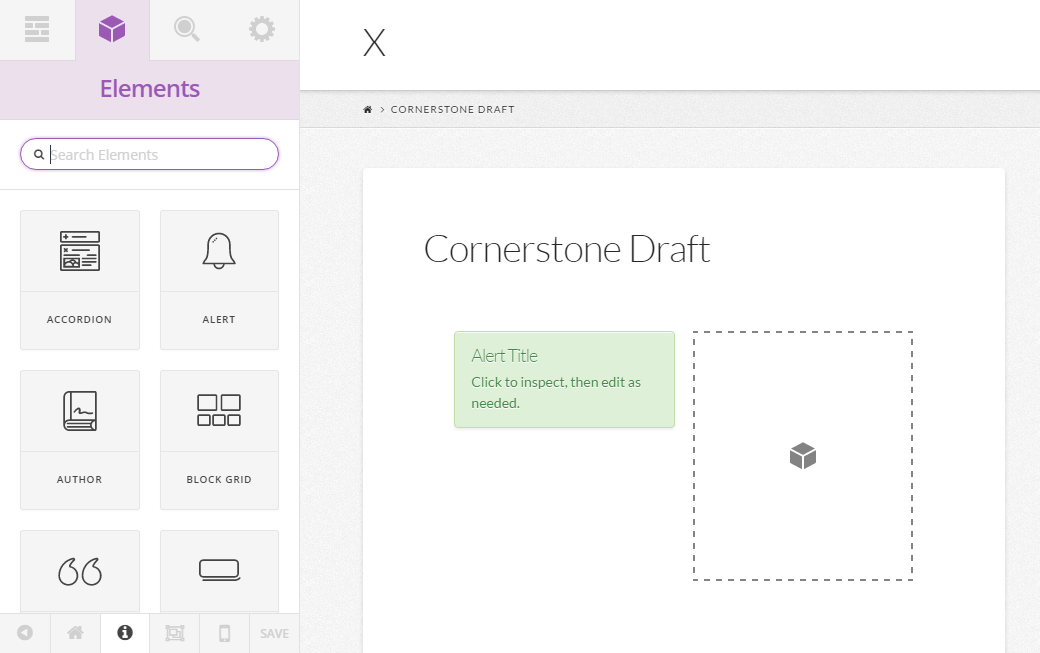Screen dimensions: 1040x653
Task: Choose the Author book element icon
Action: (80, 411)
